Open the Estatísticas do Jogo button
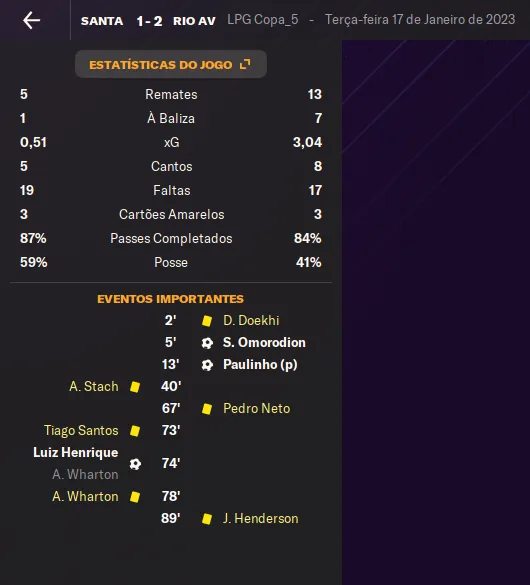 pos(171,64)
